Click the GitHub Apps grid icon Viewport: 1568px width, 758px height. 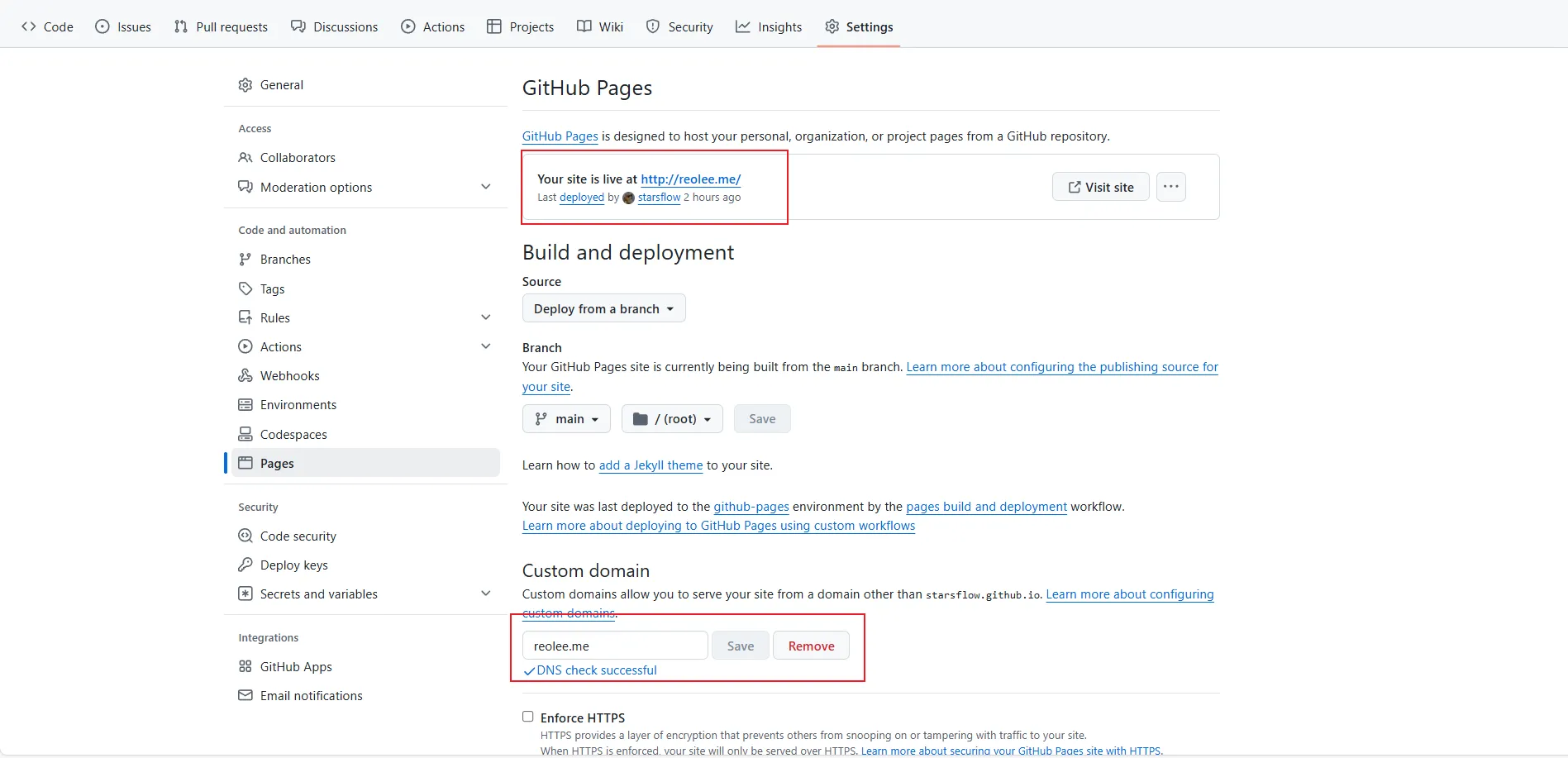(x=245, y=667)
